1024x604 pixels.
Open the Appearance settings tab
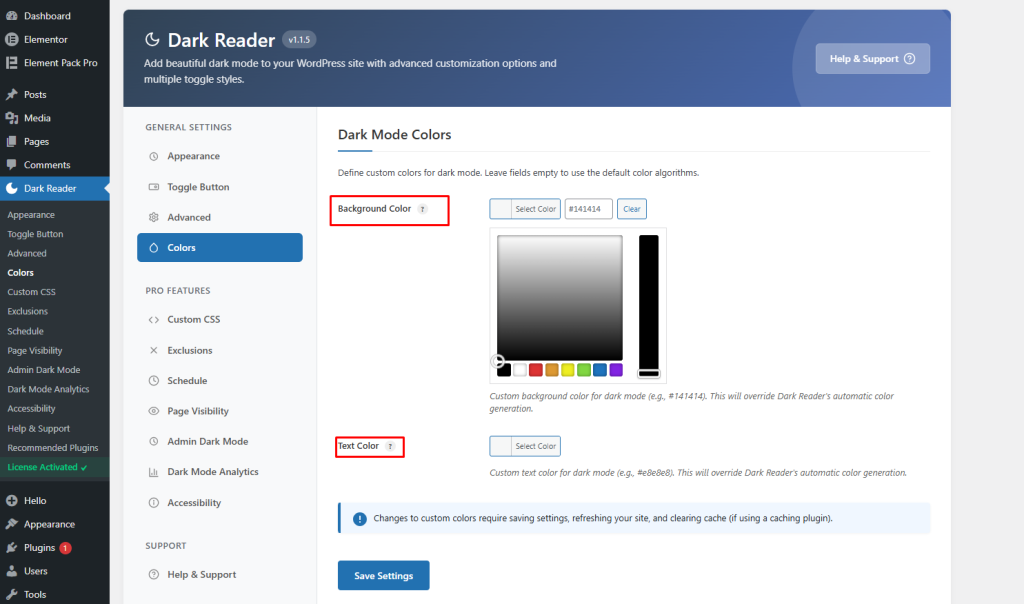(219, 156)
